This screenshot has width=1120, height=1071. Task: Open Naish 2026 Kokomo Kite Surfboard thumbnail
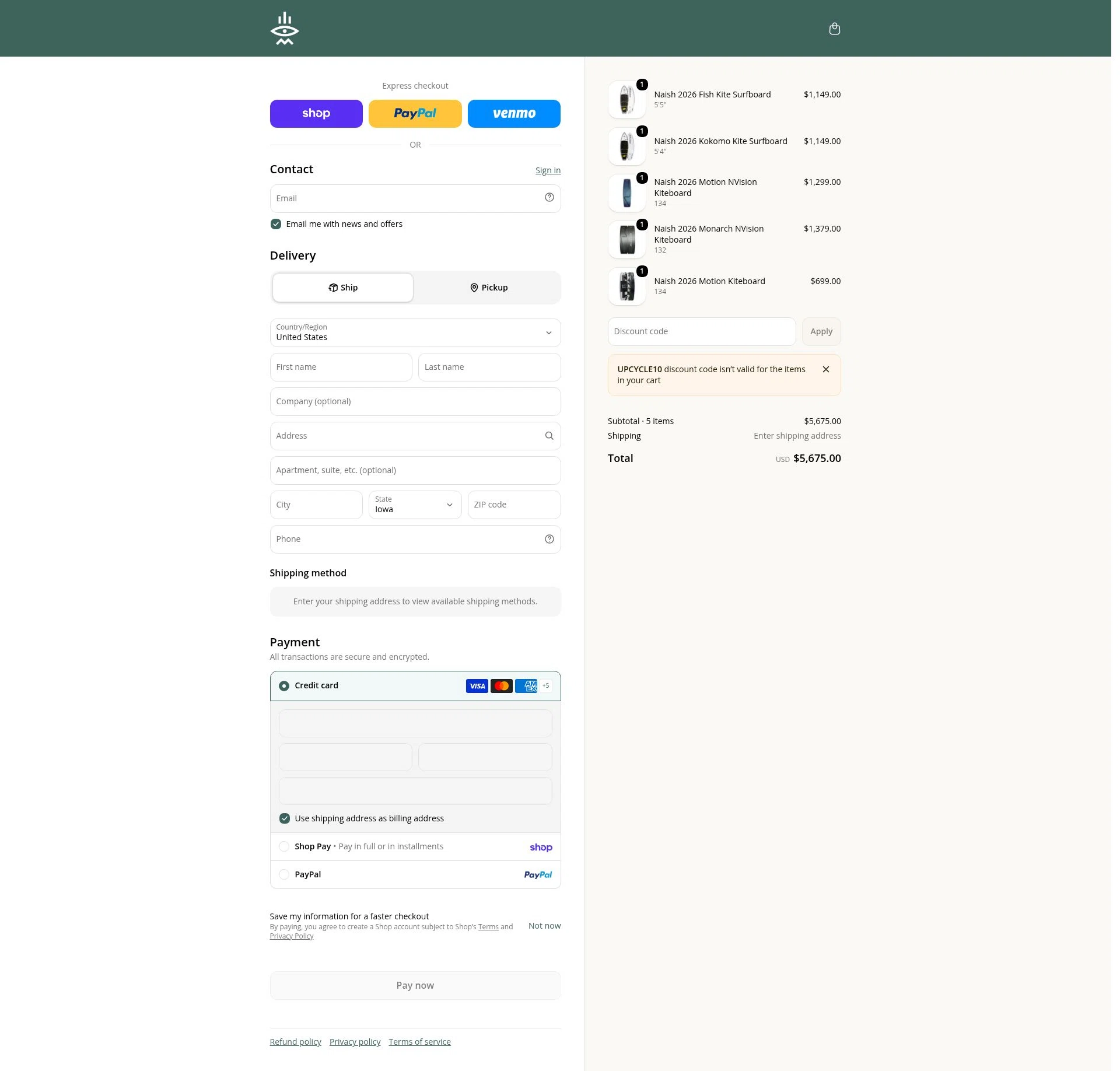point(627,146)
